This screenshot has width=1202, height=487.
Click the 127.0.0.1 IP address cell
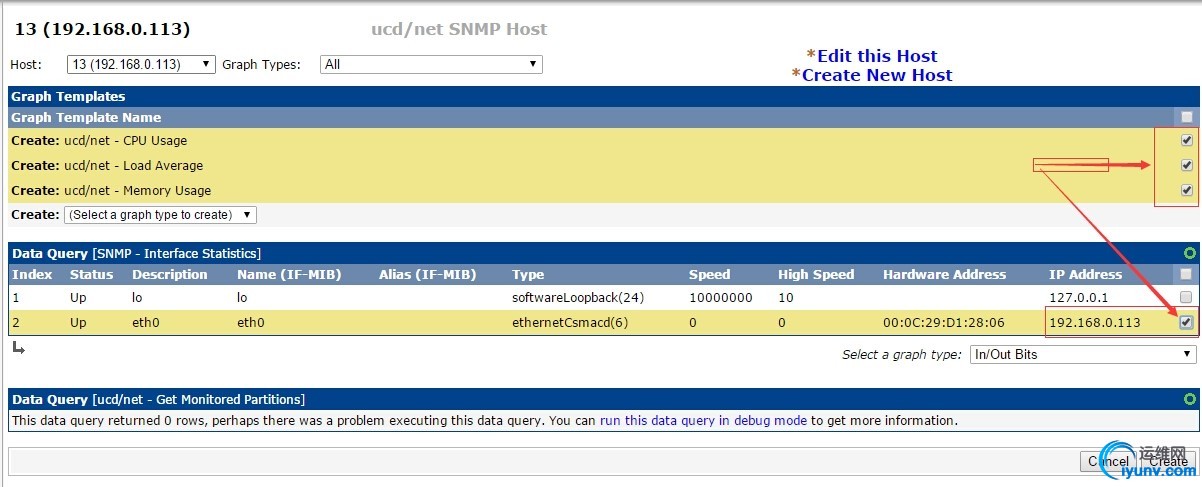pos(1079,298)
